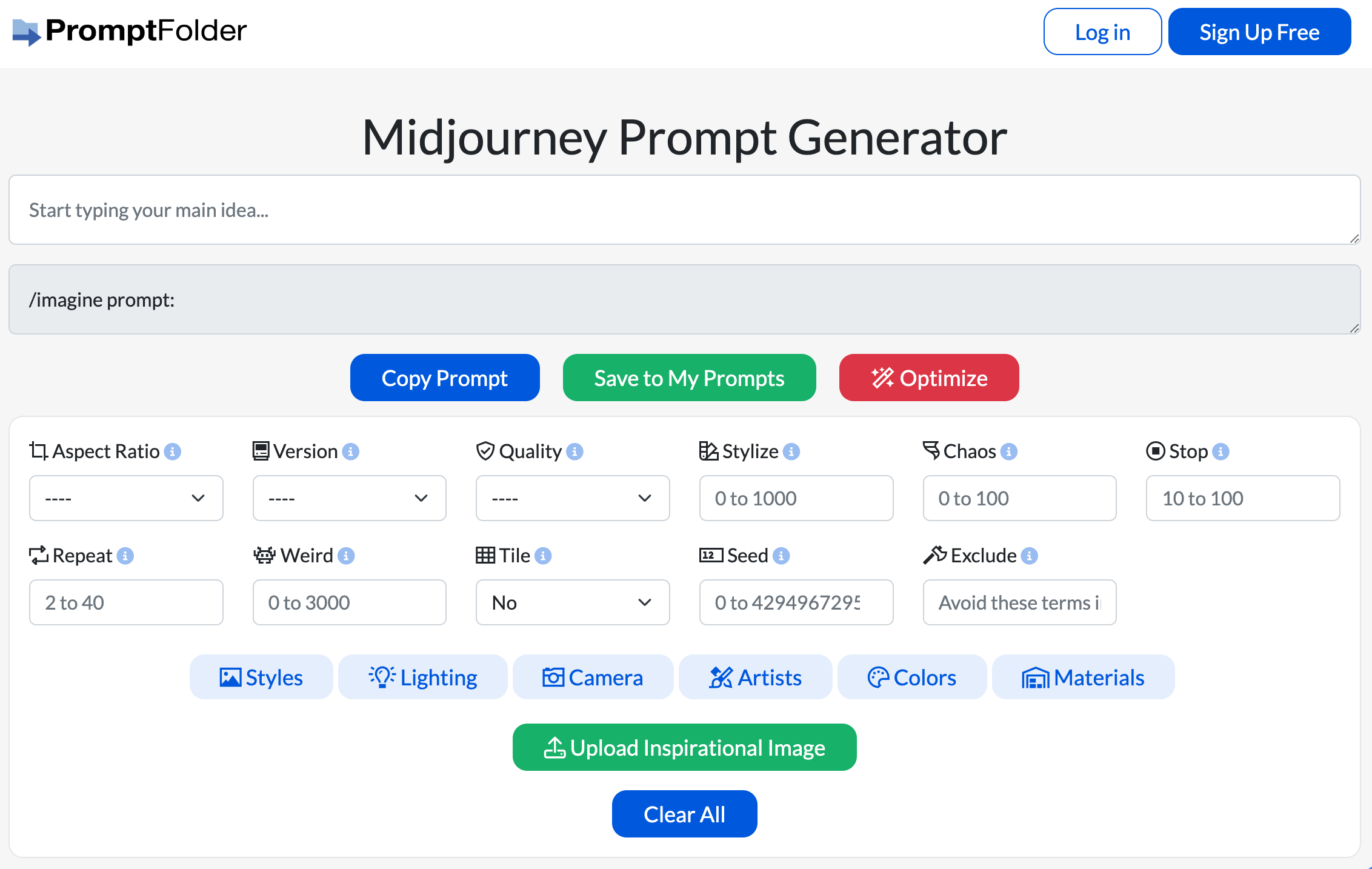
Task: Expand the Aspect Ratio dropdown
Action: [125, 497]
